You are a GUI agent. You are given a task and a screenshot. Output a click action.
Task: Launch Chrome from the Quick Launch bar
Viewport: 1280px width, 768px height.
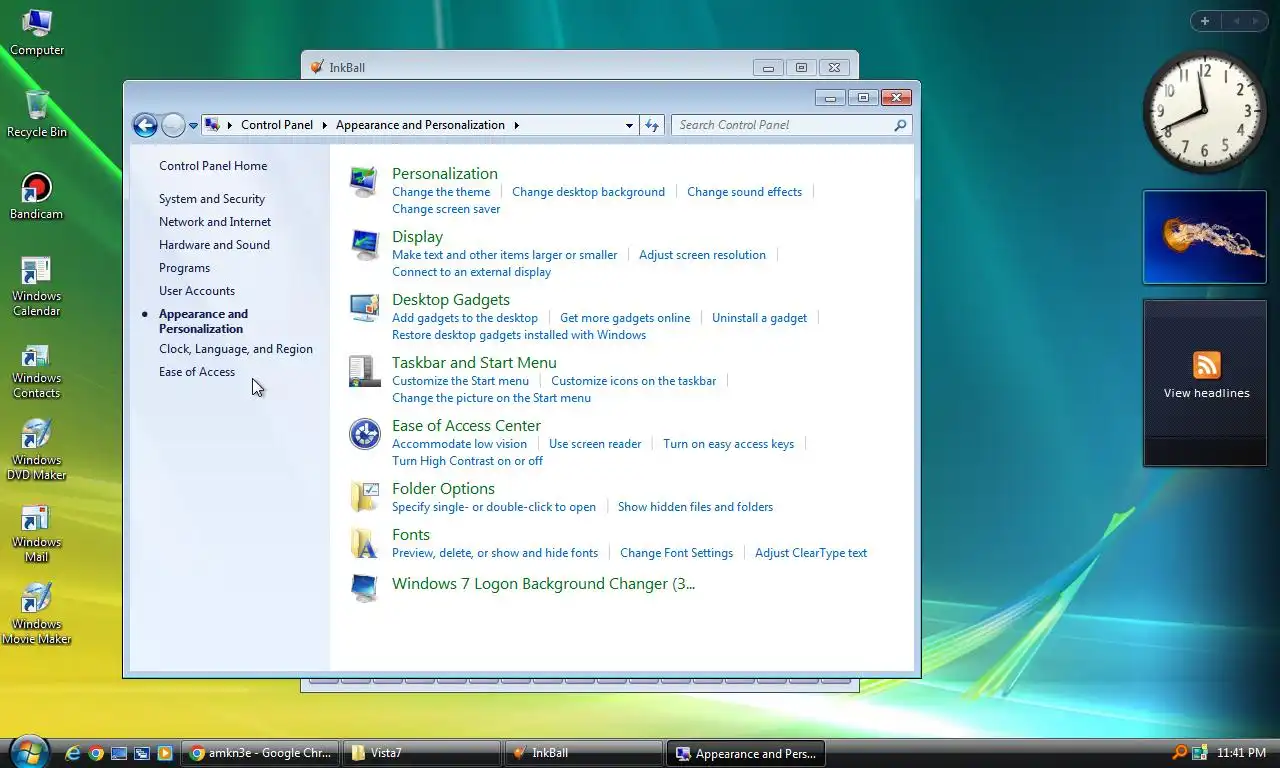pos(96,753)
